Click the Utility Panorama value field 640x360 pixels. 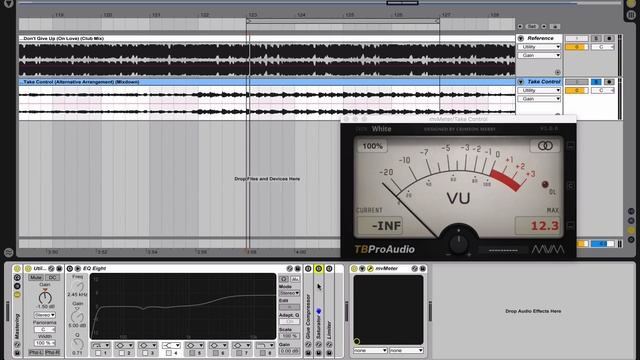tap(44, 329)
